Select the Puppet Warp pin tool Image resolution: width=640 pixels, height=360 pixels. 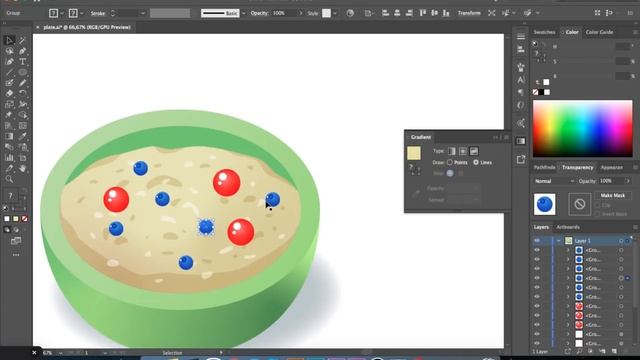point(9,115)
